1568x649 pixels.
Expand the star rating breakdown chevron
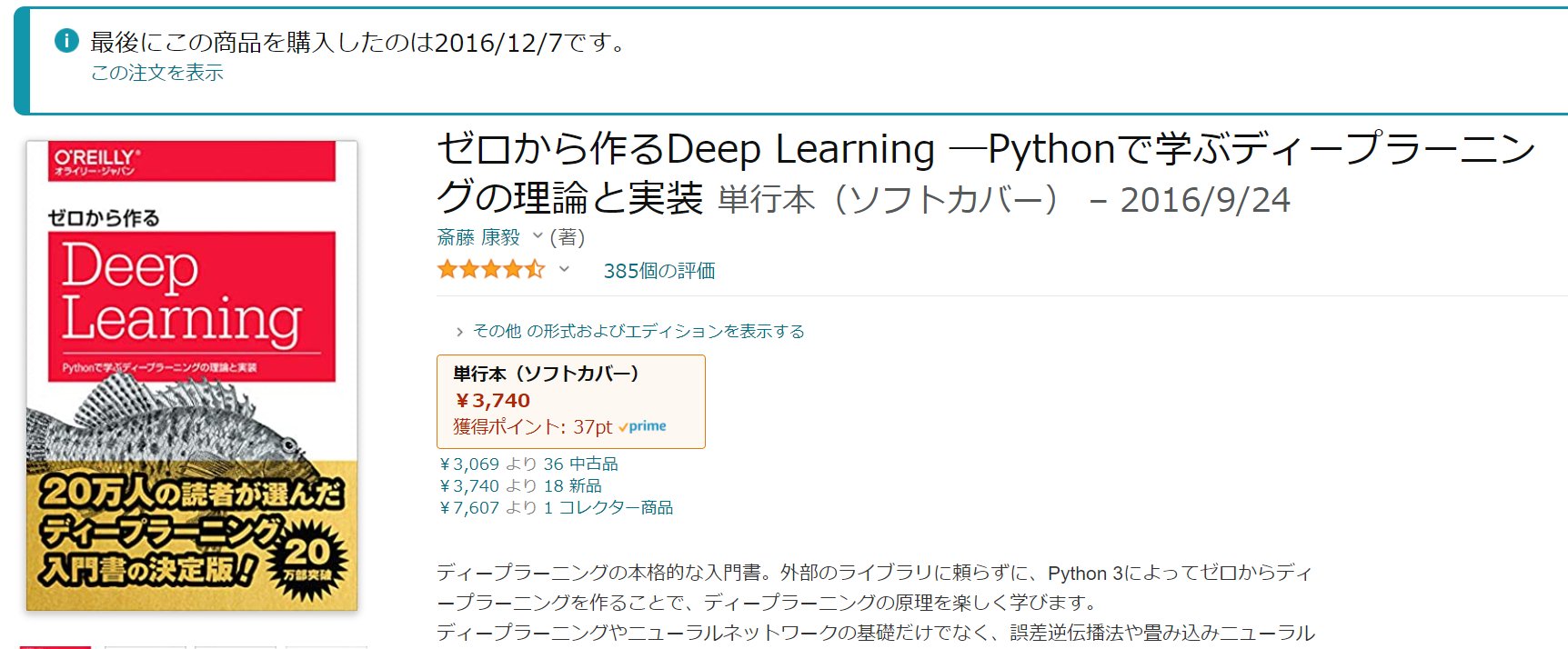tap(564, 269)
